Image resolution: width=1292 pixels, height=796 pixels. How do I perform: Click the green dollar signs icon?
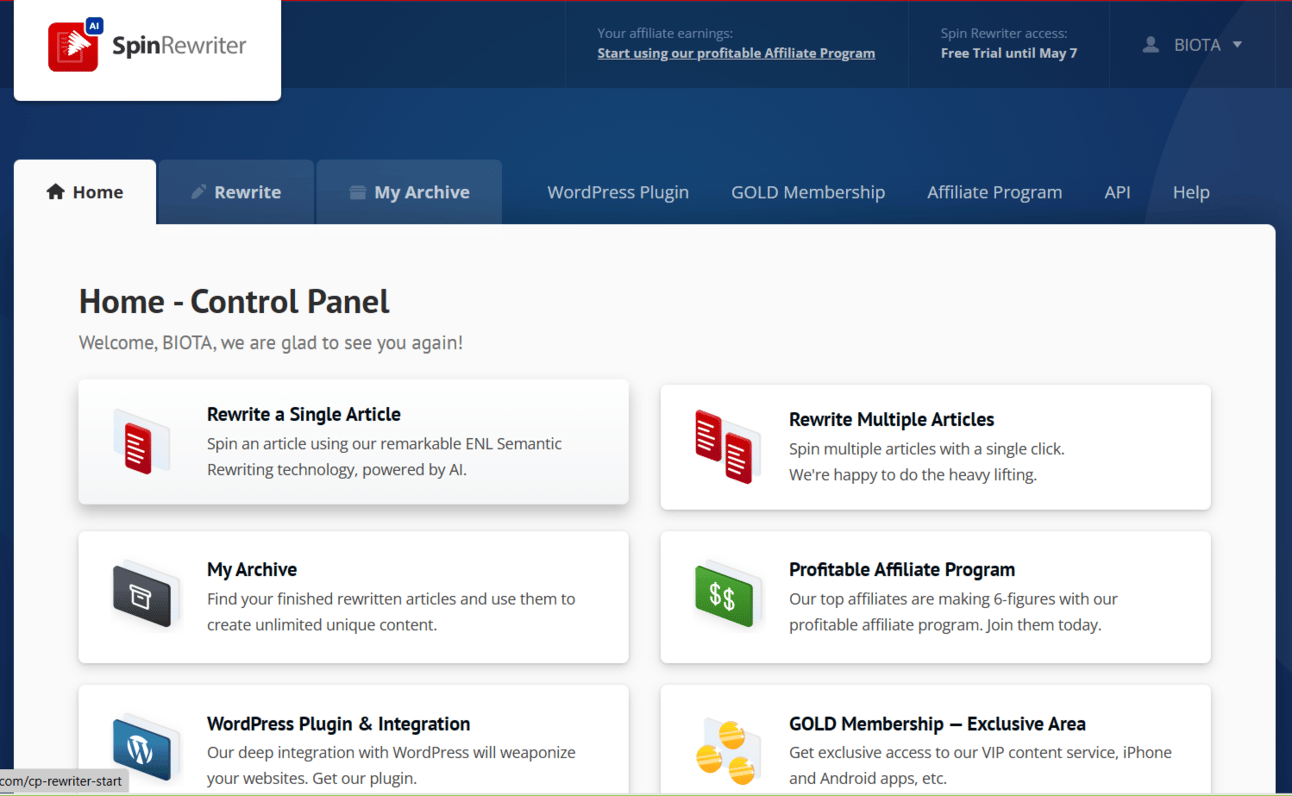pyautogui.click(x=726, y=596)
